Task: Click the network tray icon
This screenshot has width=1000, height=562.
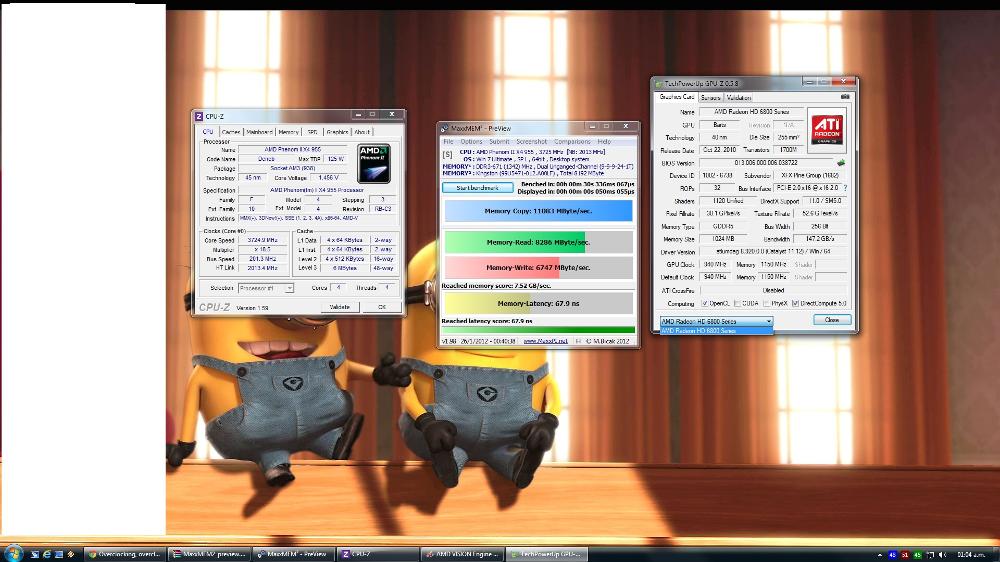Action: (930, 555)
